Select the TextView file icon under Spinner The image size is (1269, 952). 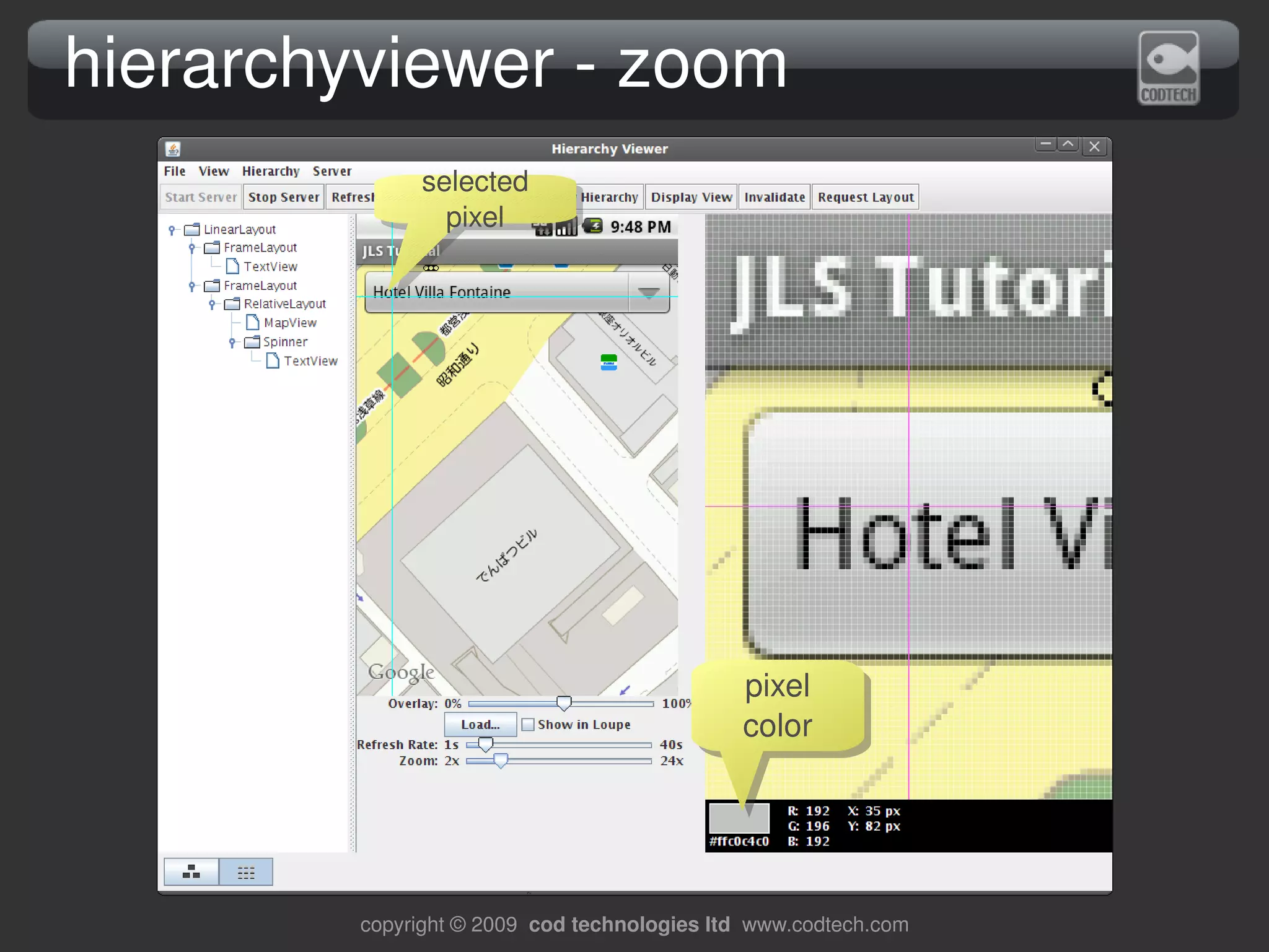pyautogui.click(x=273, y=360)
